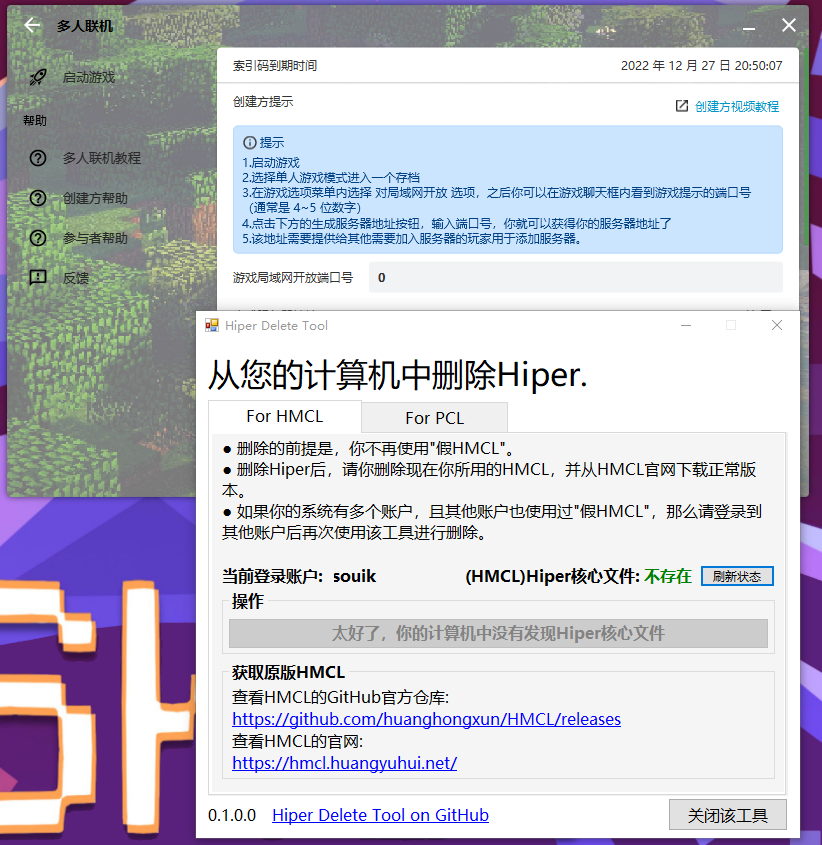
Task: Visit the hmcl.huangyuhui.net official site link
Action: pos(344,763)
